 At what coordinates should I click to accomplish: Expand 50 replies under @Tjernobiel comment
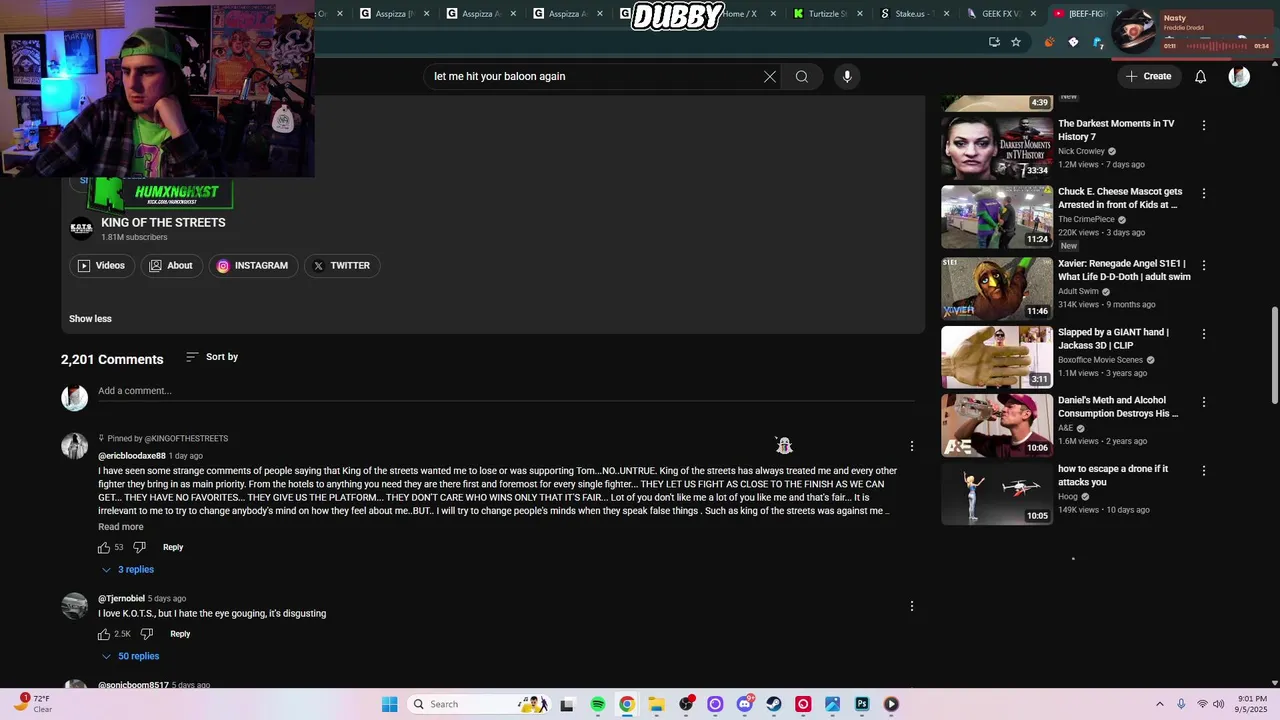(x=130, y=656)
